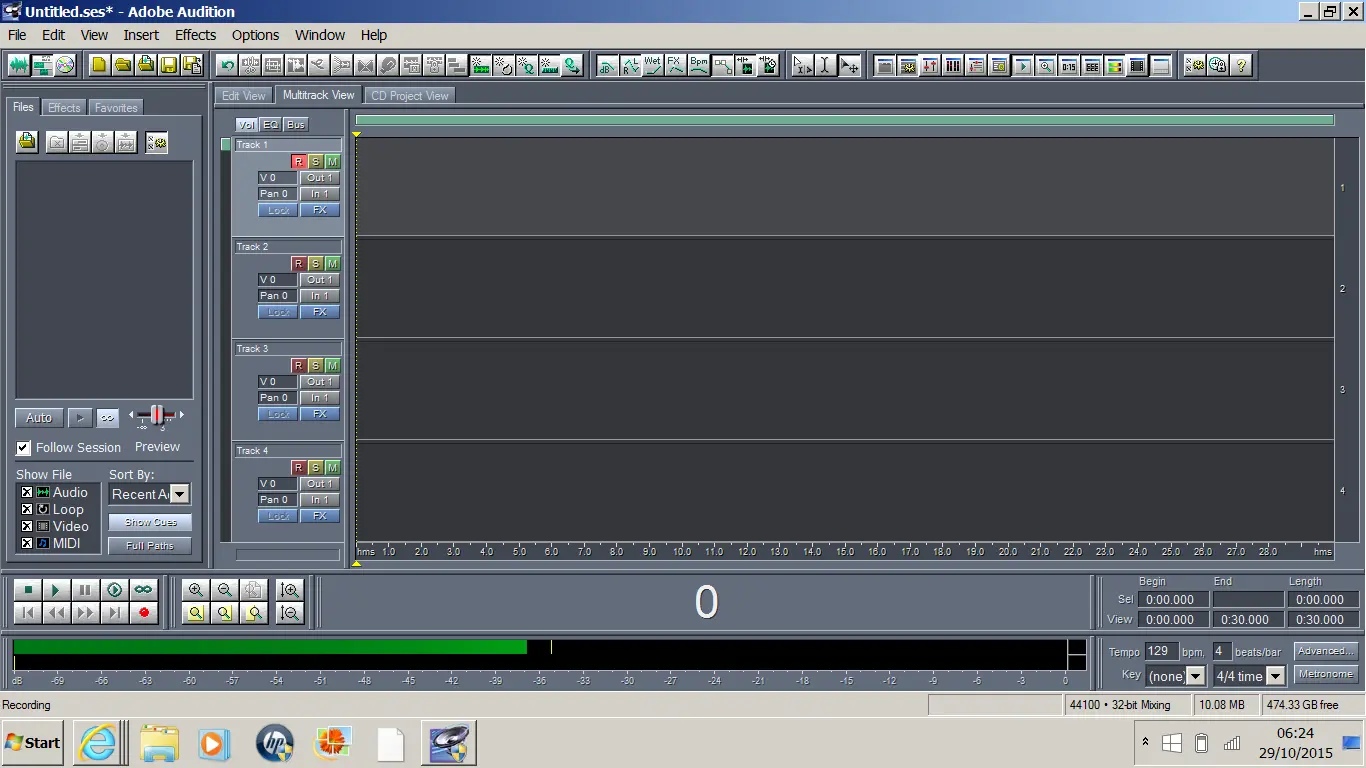
Task: Open CD Project view toolbar disc icon
Action: click(x=65, y=66)
